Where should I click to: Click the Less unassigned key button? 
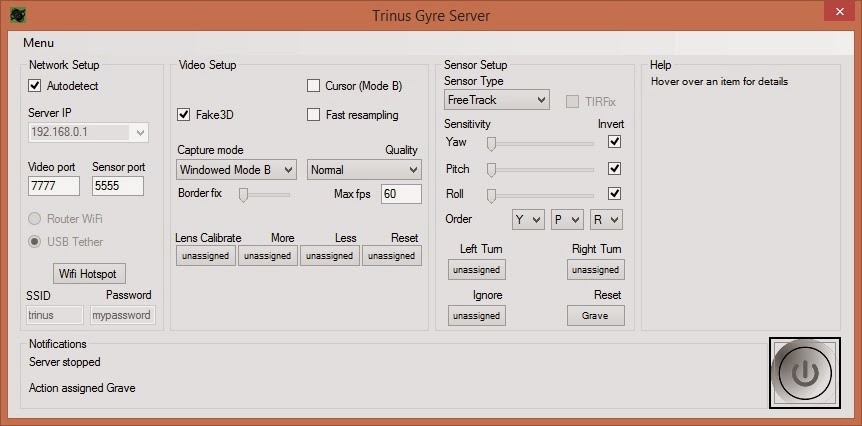click(330, 256)
